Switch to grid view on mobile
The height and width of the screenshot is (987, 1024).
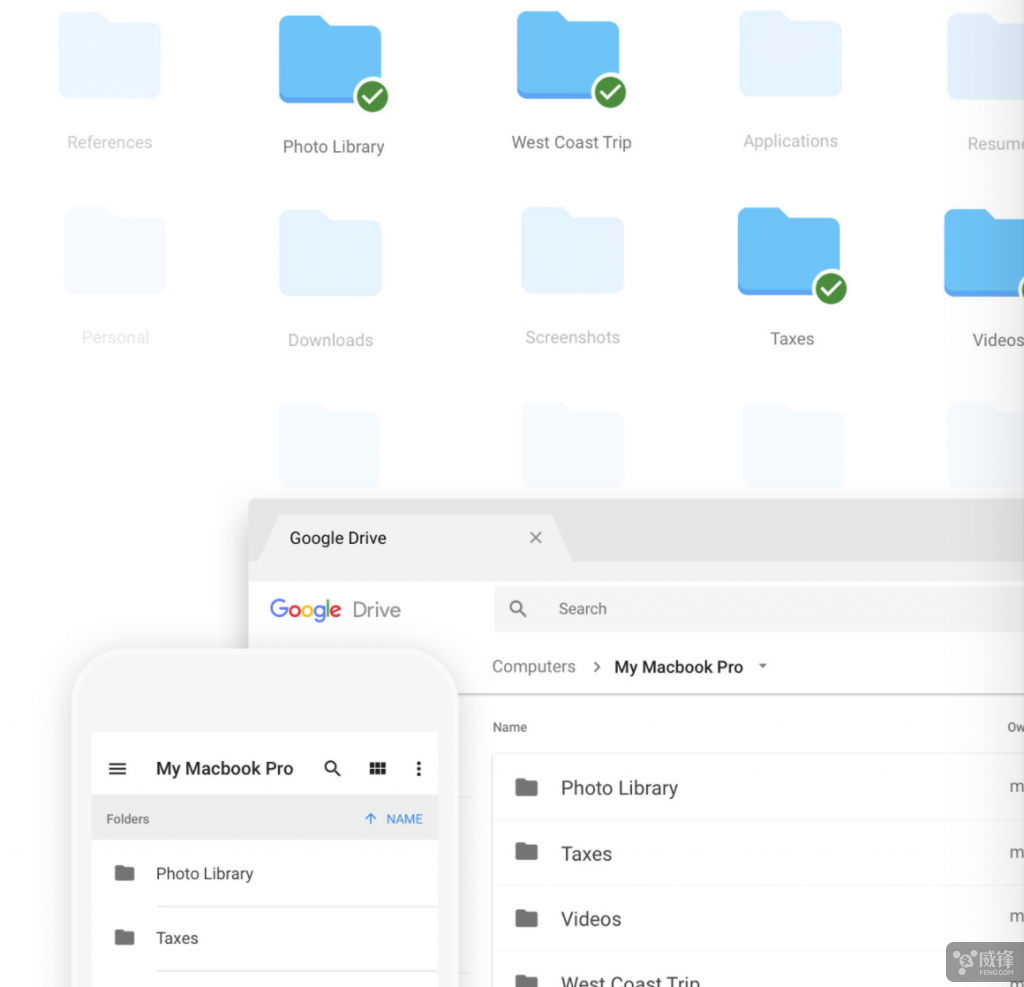click(x=377, y=769)
